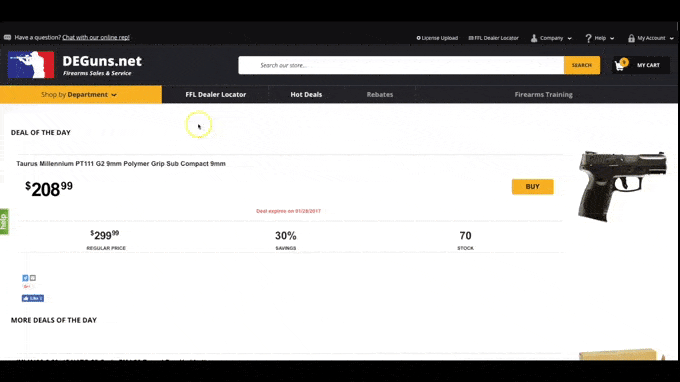Screen dimensions: 680x382
Task: Expand the Help dropdown arrow
Action: [612, 38]
